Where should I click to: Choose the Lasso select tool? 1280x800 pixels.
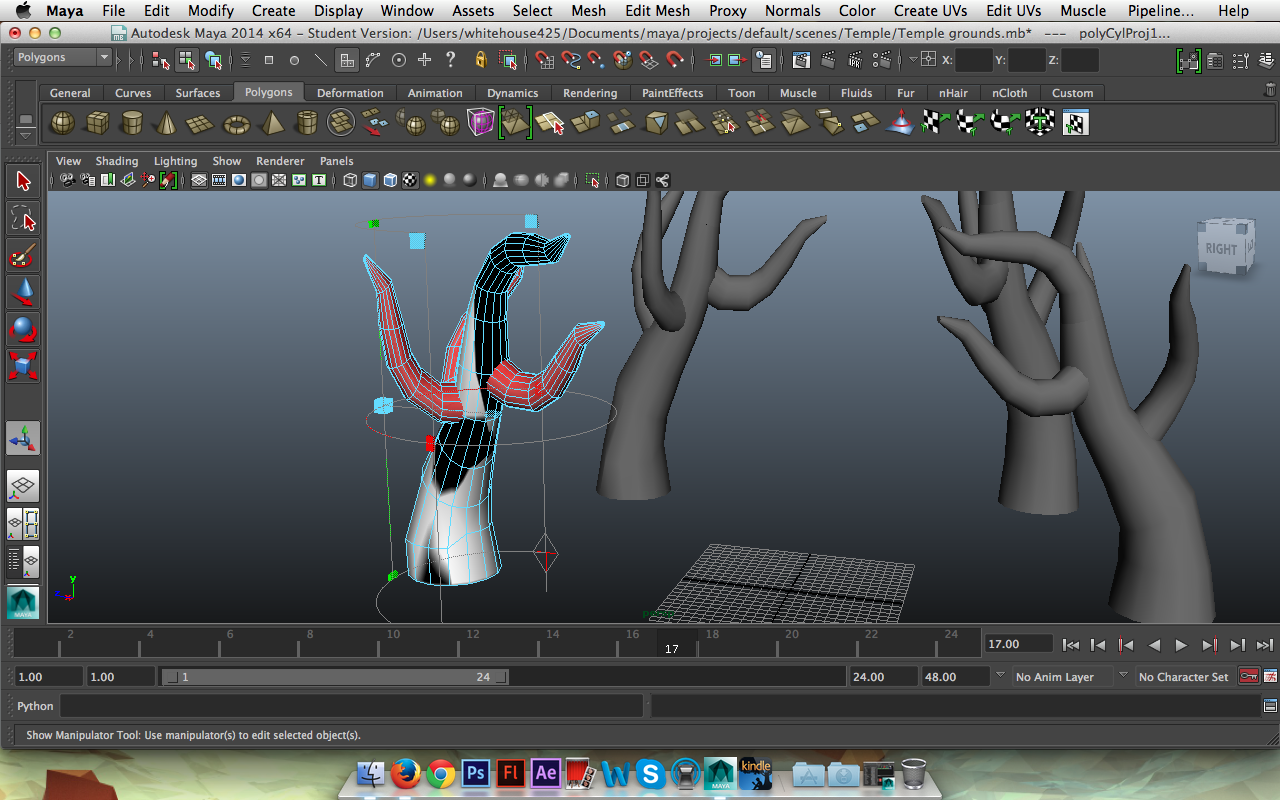point(23,218)
